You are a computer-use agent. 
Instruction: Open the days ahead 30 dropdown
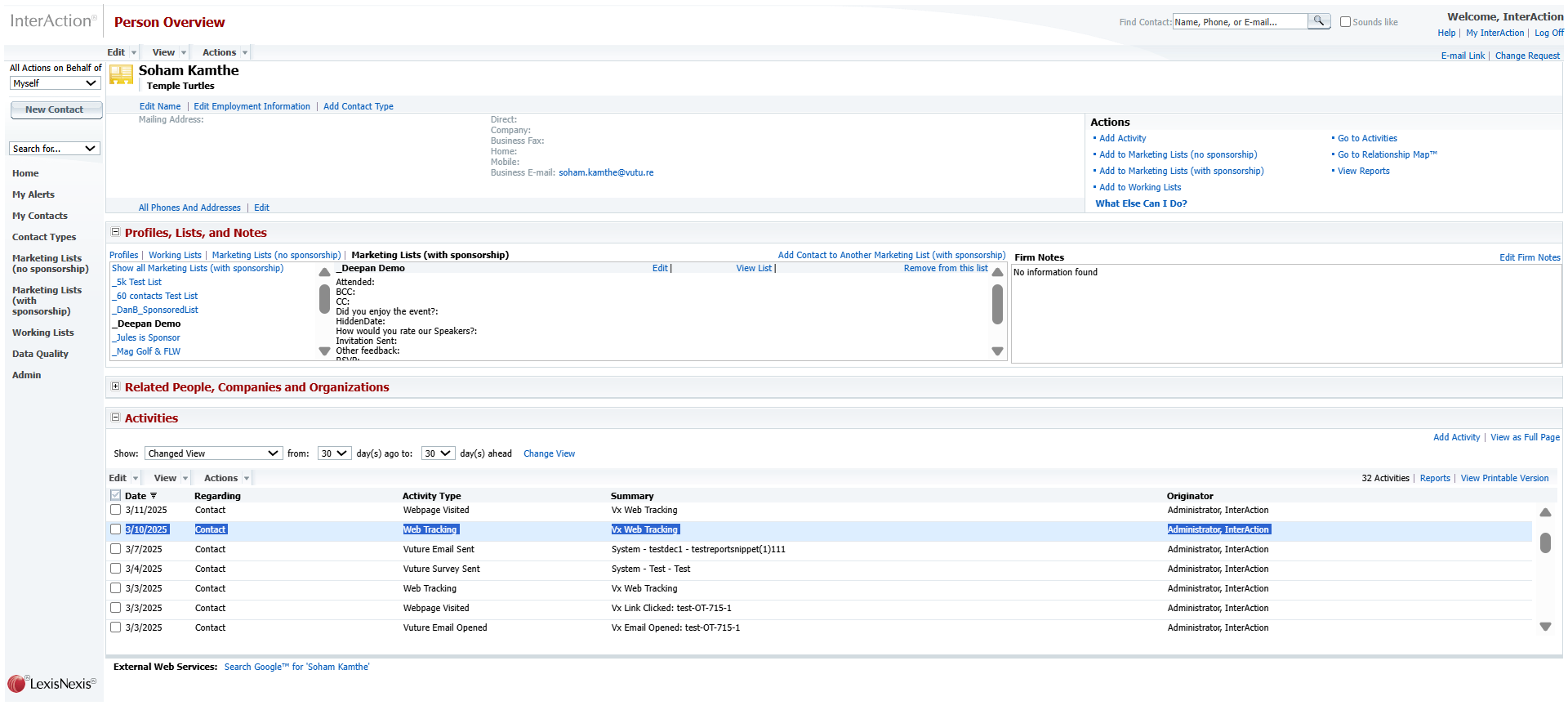click(x=438, y=453)
